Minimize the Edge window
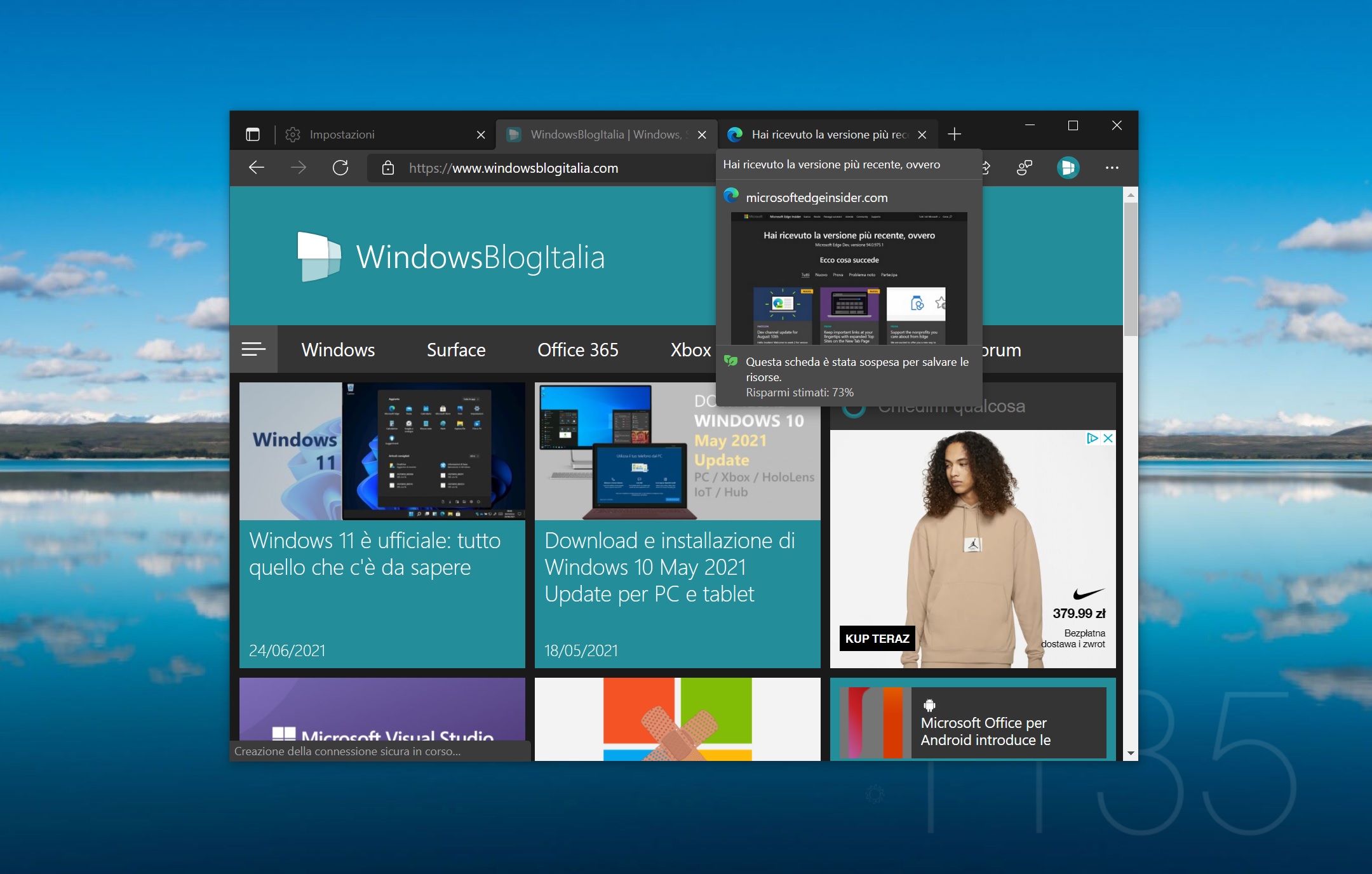Image resolution: width=1372 pixels, height=874 pixels. click(1030, 125)
